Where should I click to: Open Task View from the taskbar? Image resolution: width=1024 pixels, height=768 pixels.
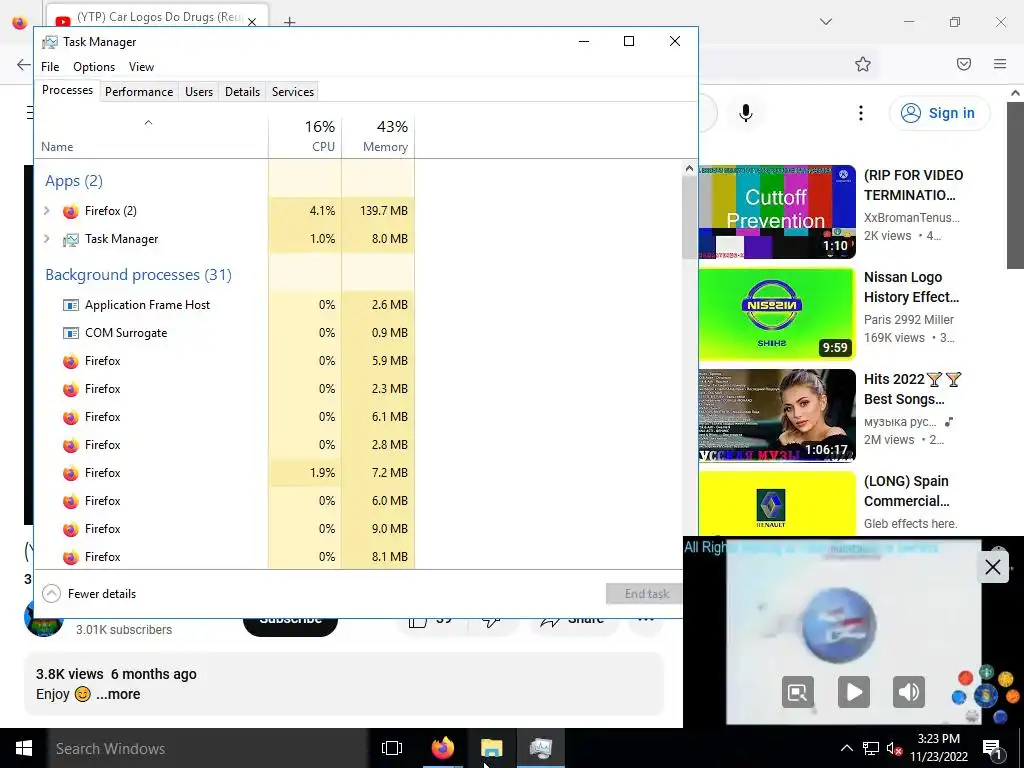(x=392, y=748)
